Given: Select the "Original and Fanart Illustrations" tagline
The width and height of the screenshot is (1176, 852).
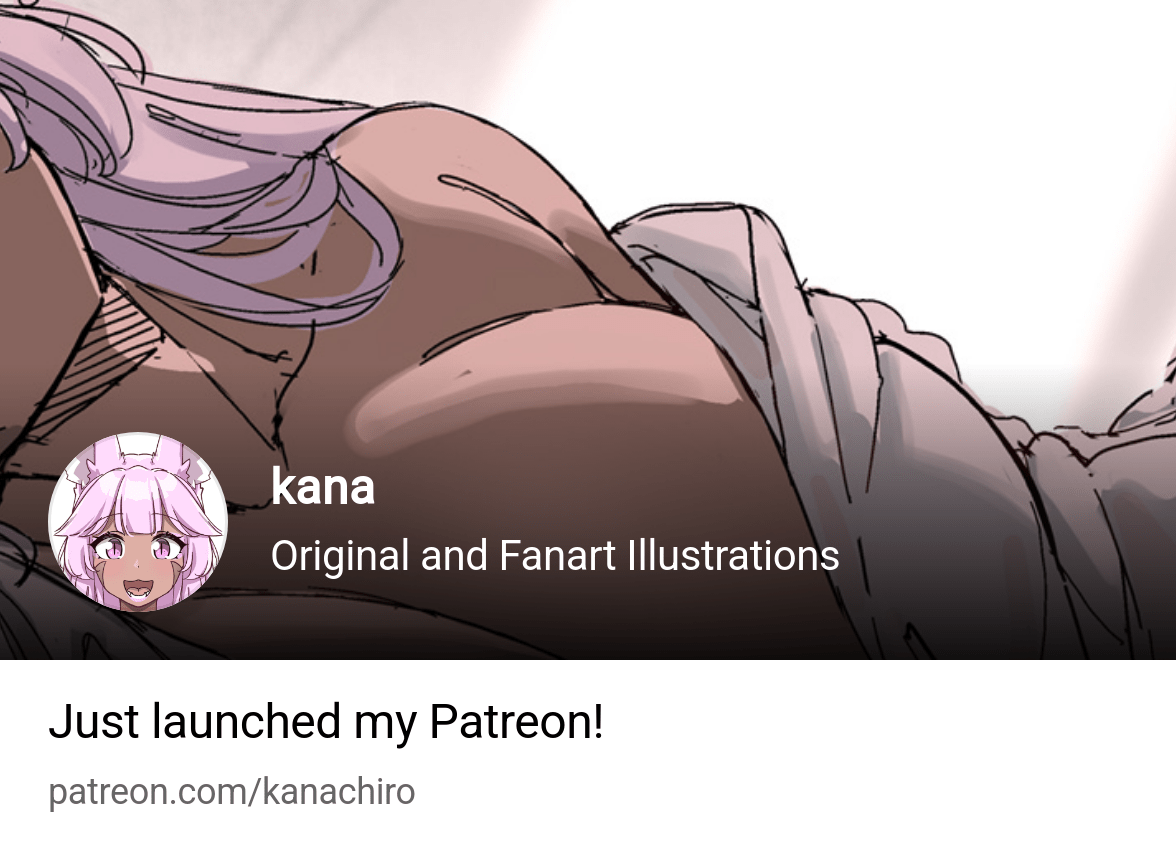Looking at the screenshot, I should (555, 556).
